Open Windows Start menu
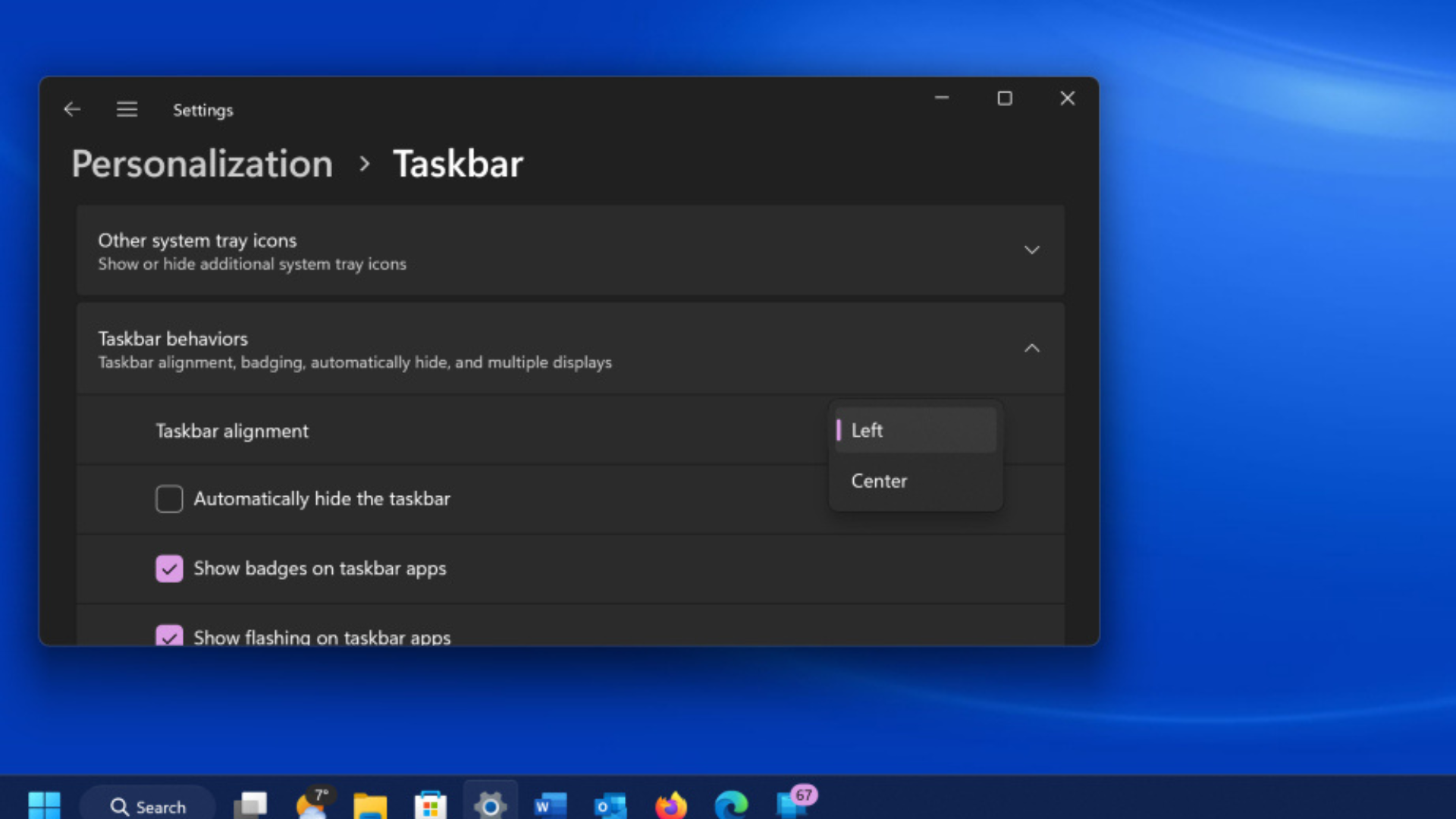 click(x=44, y=805)
